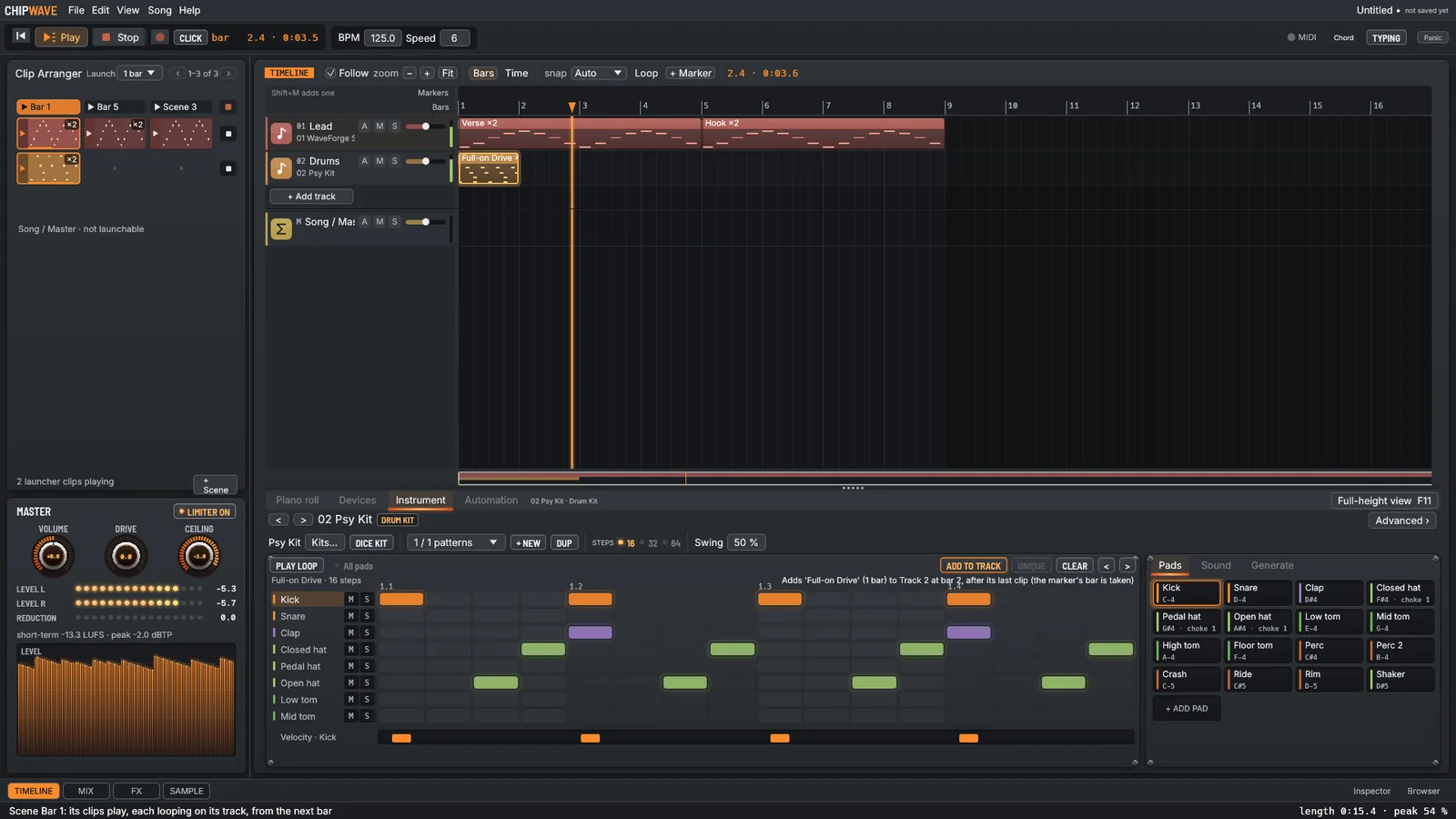This screenshot has height=819, width=1456.
Task: Open the Kits... selector
Action: coord(325,542)
